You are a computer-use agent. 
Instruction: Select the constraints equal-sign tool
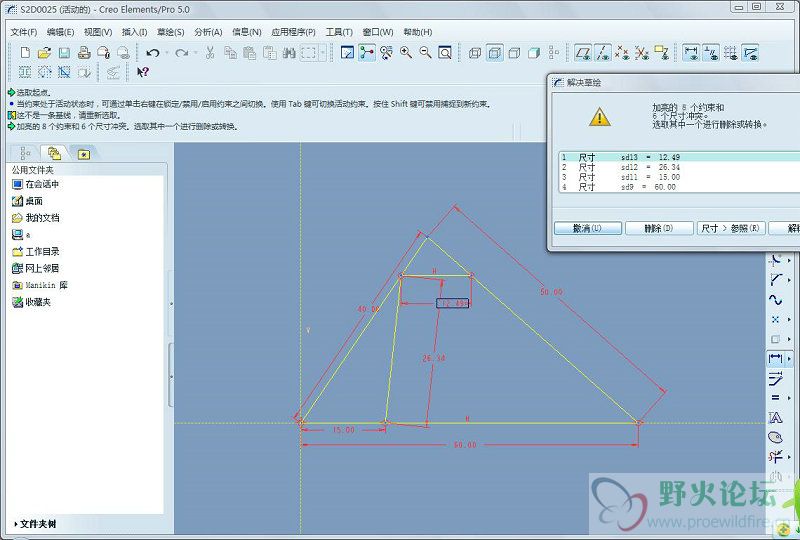click(776, 398)
